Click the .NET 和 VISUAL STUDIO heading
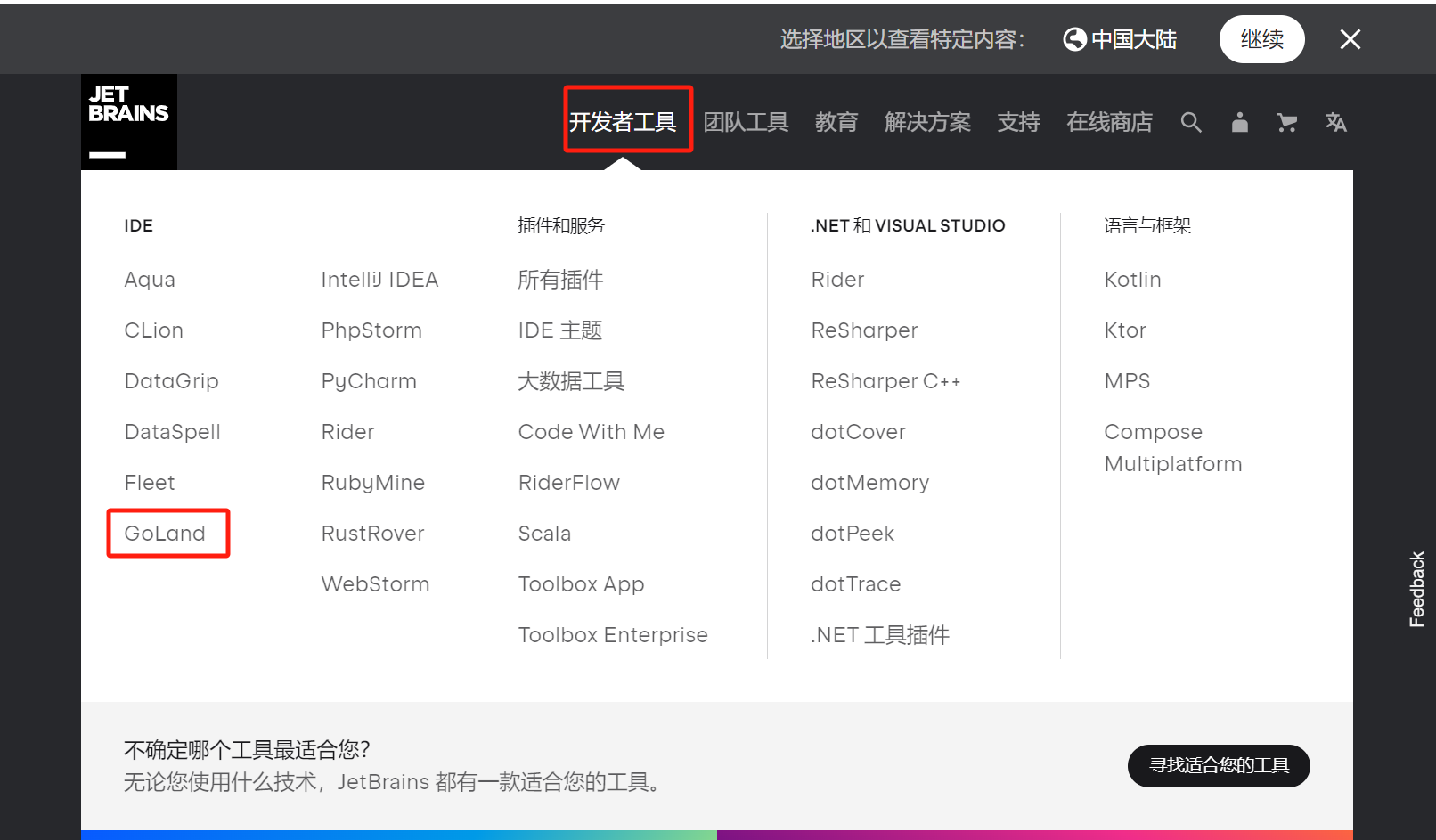 click(x=908, y=226)
